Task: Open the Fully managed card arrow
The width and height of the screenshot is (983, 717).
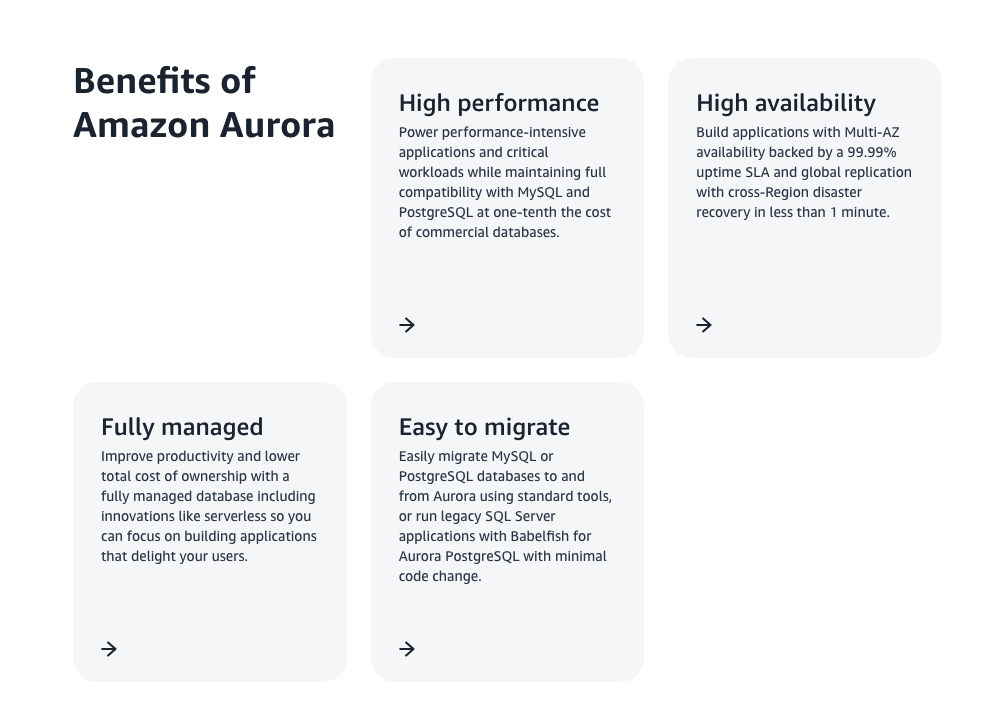Action: 109,649
